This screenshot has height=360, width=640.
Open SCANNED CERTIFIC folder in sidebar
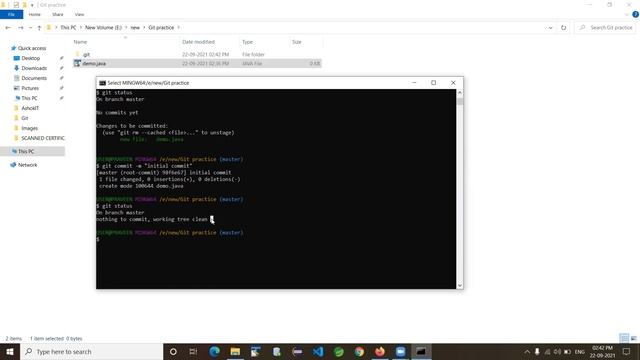43,138
